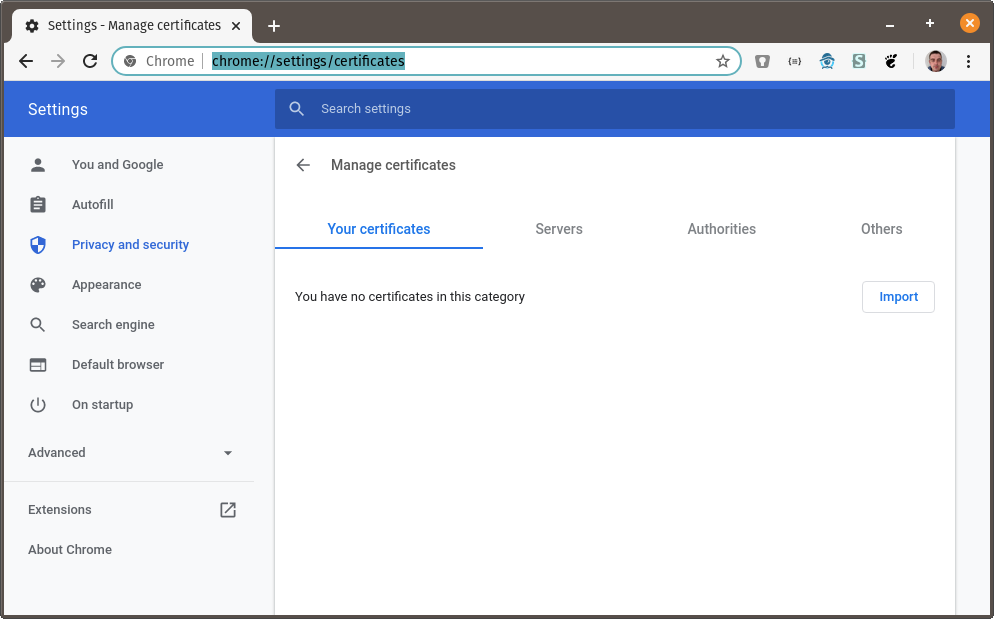Click the back arrow beside Manage certificates
This screenshot has width=994, height=619.
(x=303, y=165)
